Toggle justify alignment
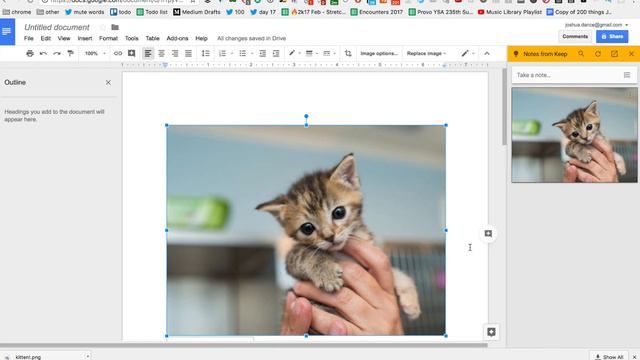Viewport: 640px width, 360px height. pyautogui.click(x=188, y=53)
